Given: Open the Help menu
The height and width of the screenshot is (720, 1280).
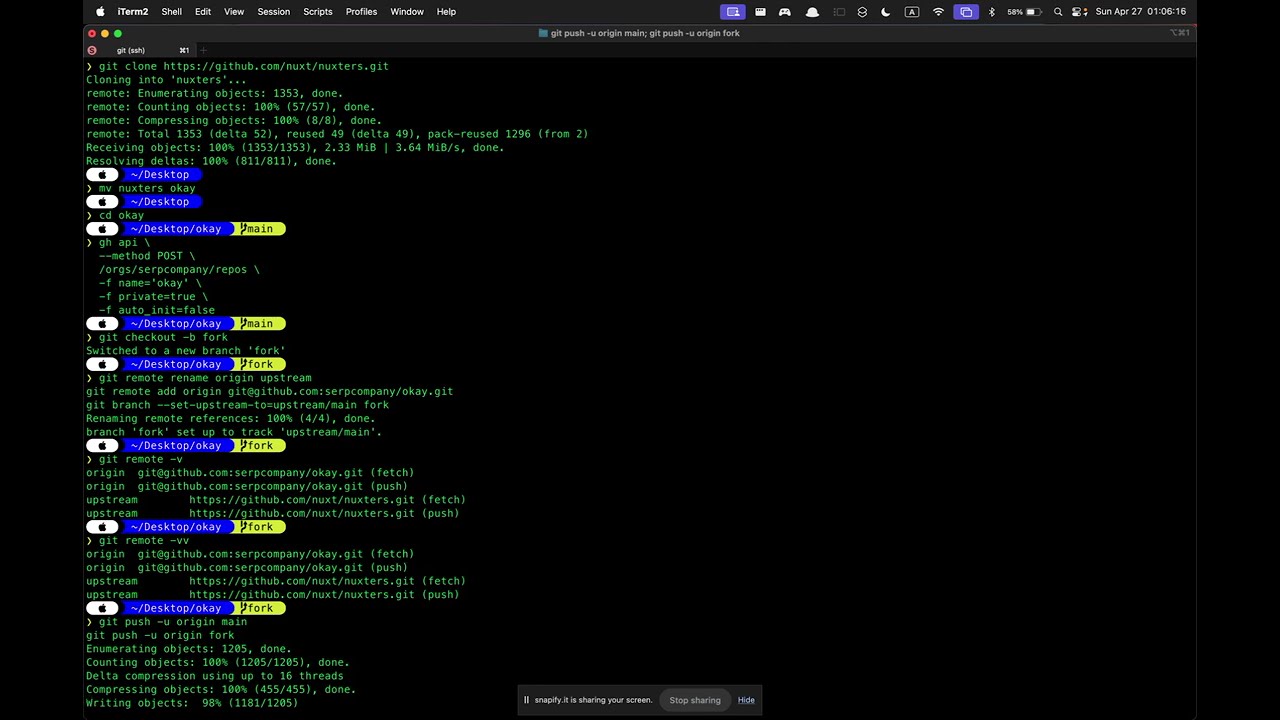Looking at the screenshot, I should click(x=446, y=12).
